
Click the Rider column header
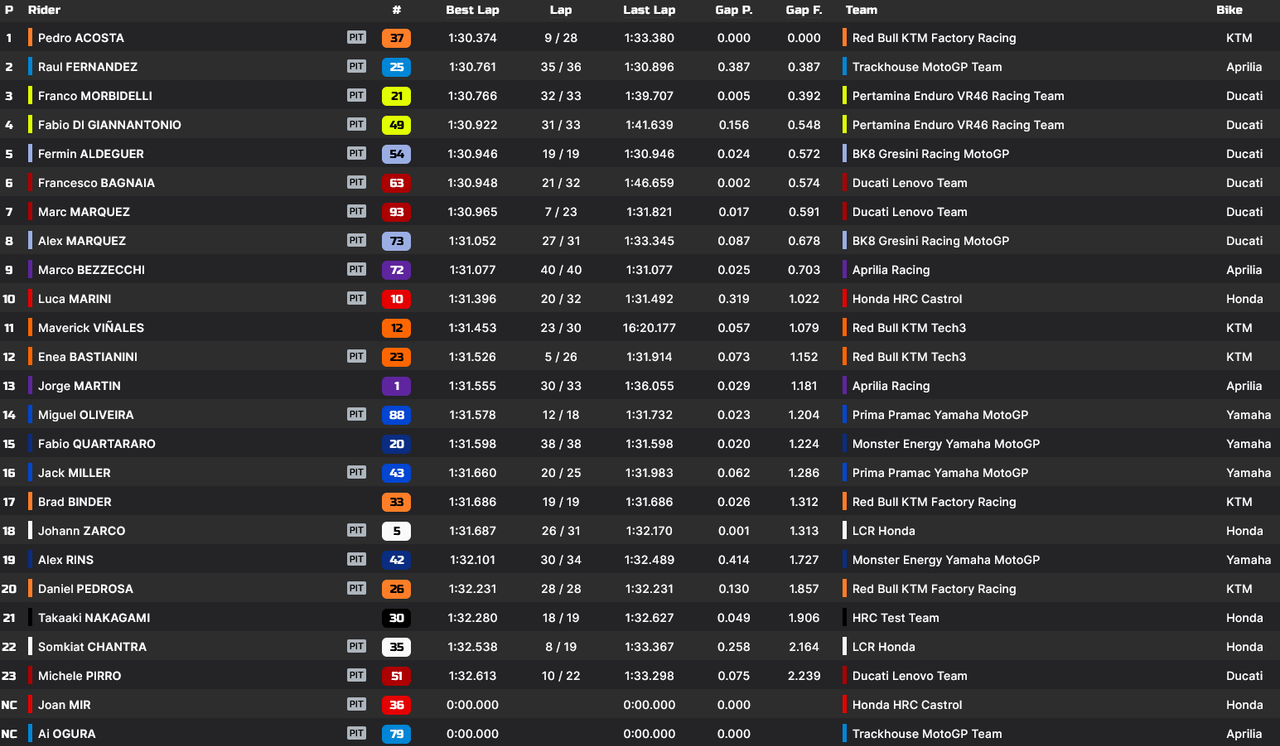tap(44, 10)
